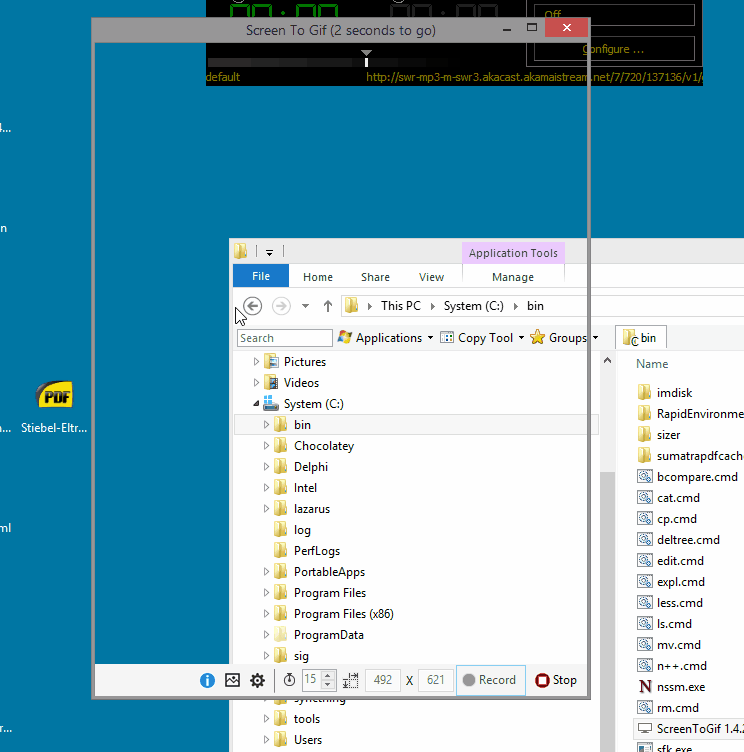Image resolution: width=744 pixels, height=752 pixels.
Task: Click the snapshot image icon in ScreenToGif
Action: pos(232,680)
